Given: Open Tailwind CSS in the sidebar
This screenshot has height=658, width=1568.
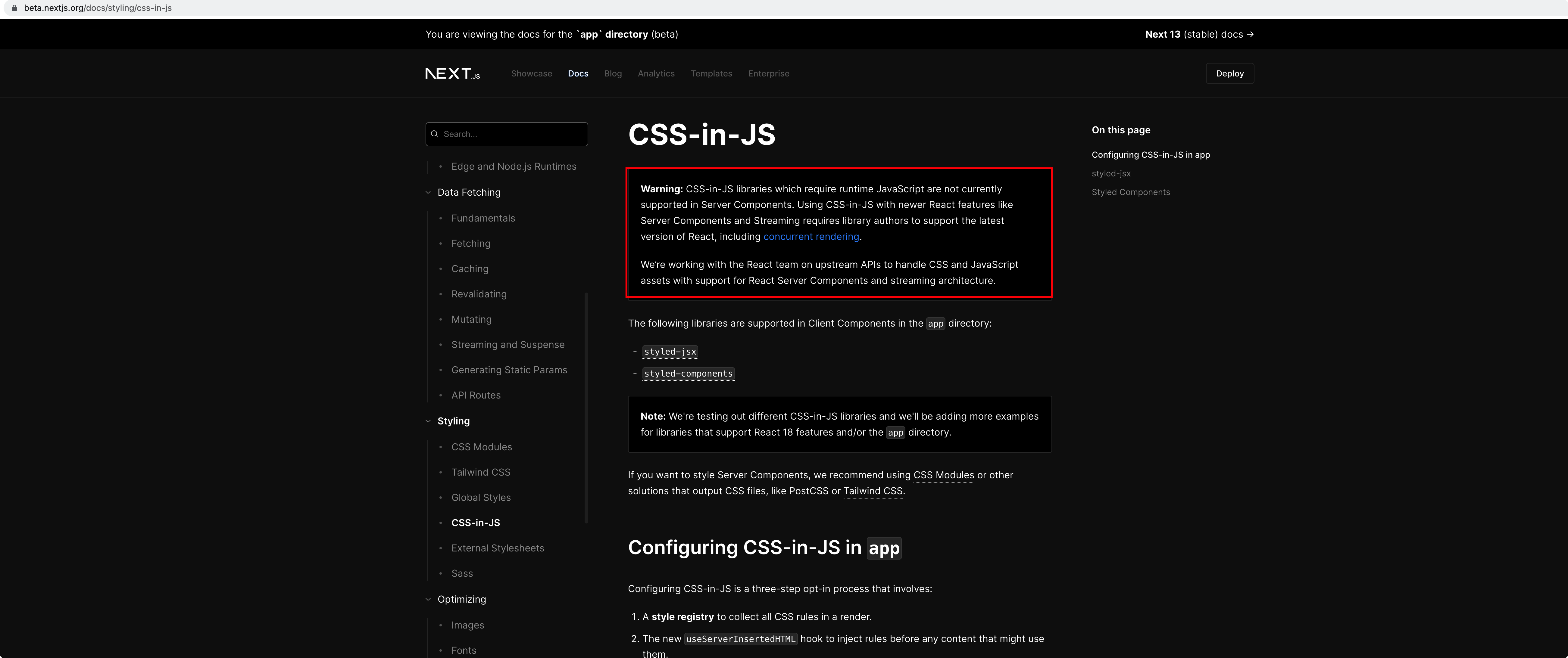Looking at the screenshot, I should coord(481,473).
